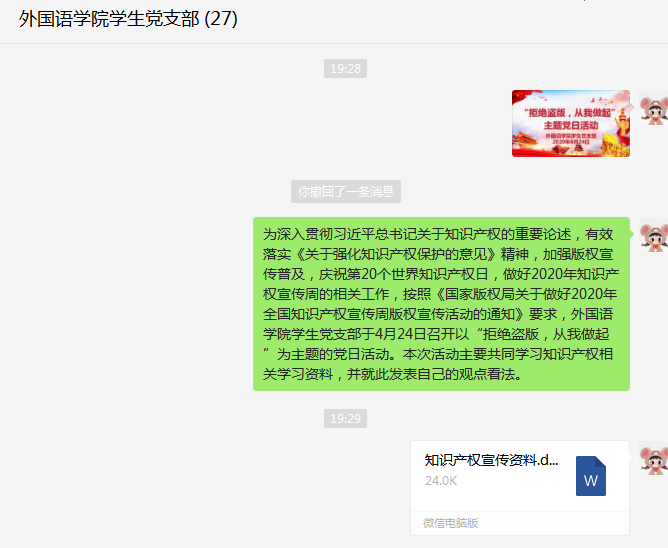Viewport: 668px width, 548px height.
Task: Open the Word document icon in file card
Action: click(x=590, y=476)
